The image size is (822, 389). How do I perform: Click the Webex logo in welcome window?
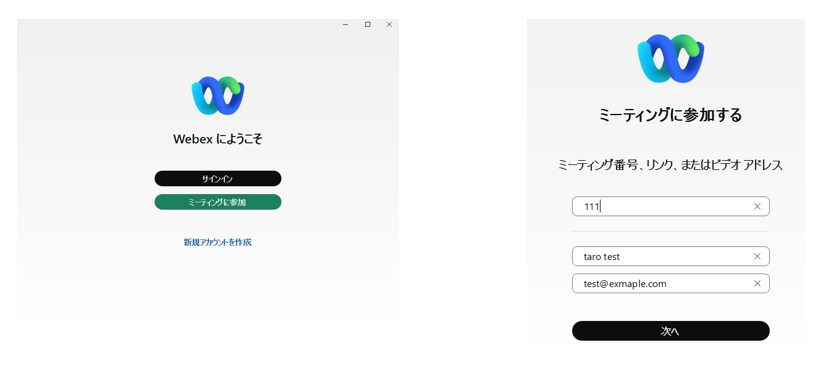[218, 95]
